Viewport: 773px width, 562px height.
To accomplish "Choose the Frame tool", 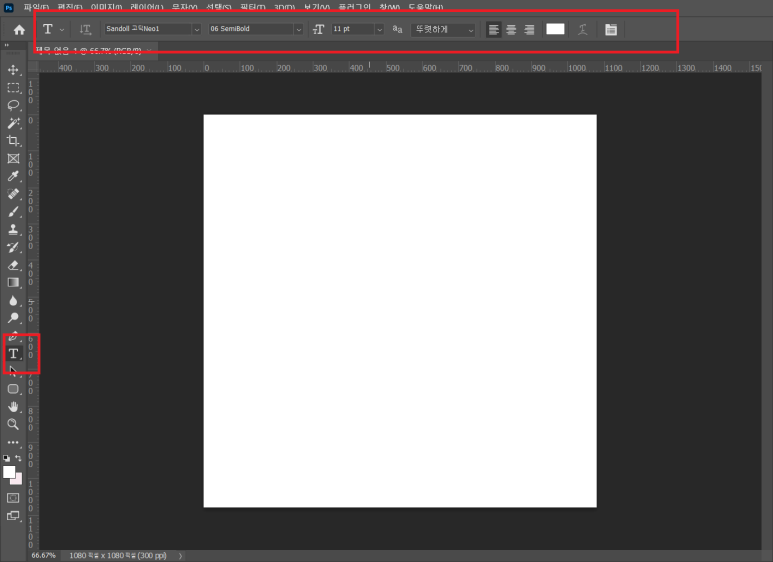I will pyautogui.click(x=13, y=158).
